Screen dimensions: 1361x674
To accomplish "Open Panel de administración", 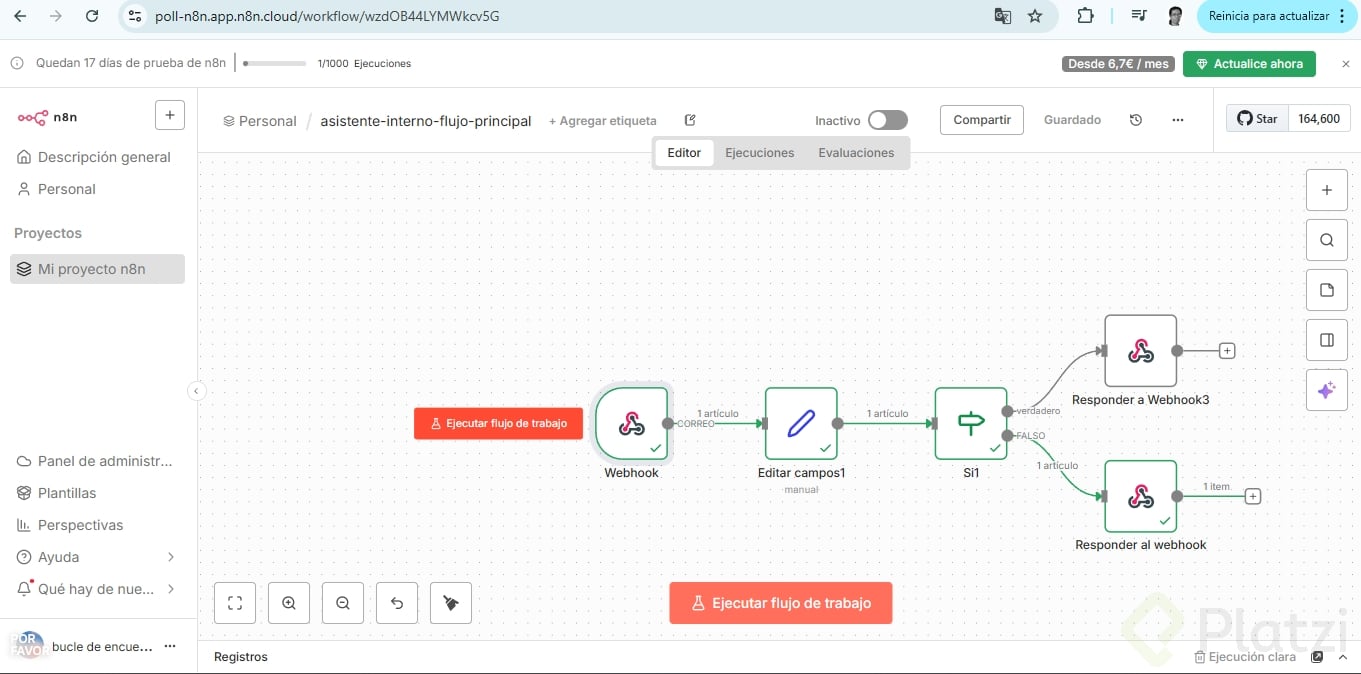I will pos(97,461).
